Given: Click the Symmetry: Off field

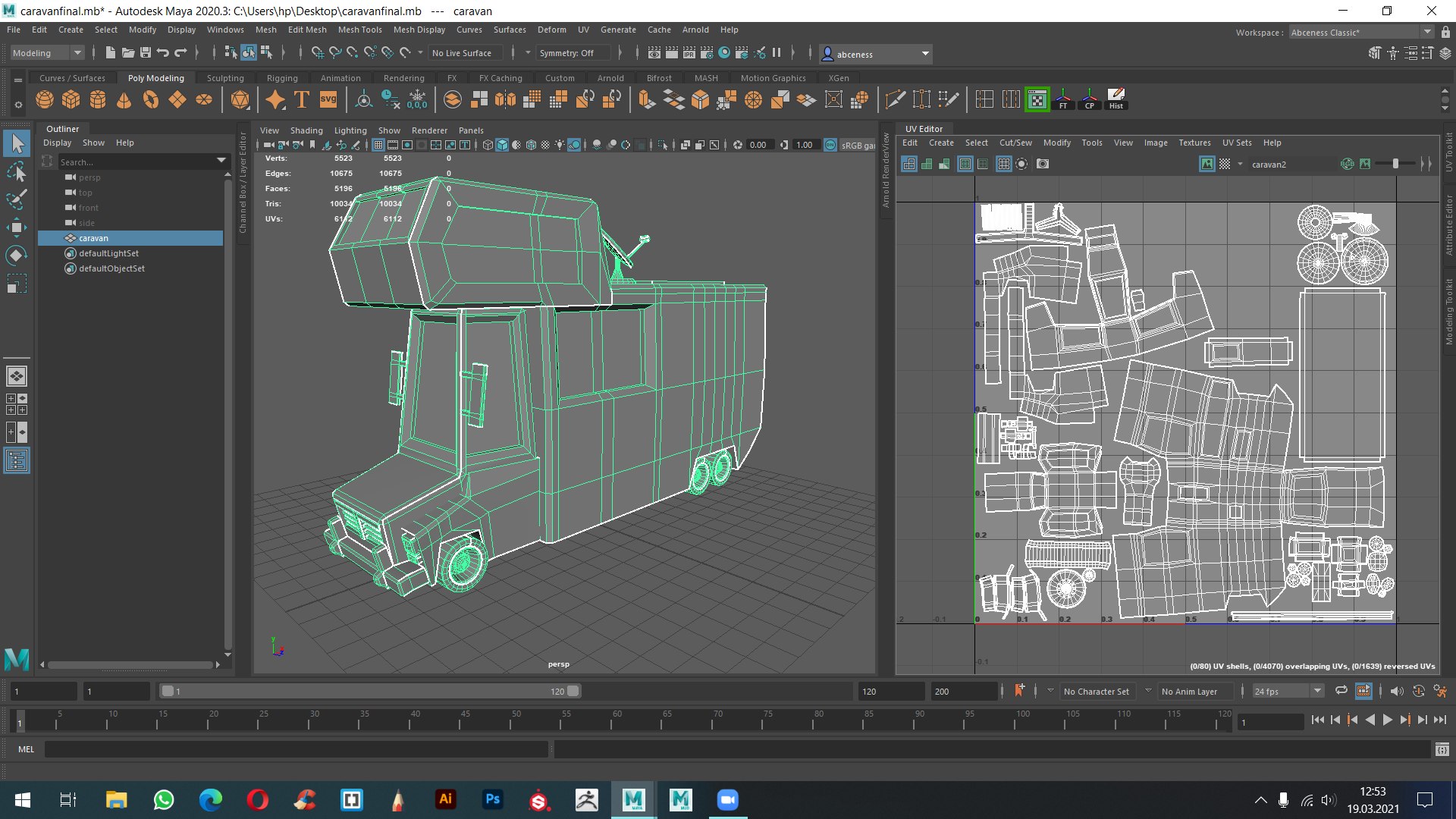Looking at the screenshot, I should [573, 53].
